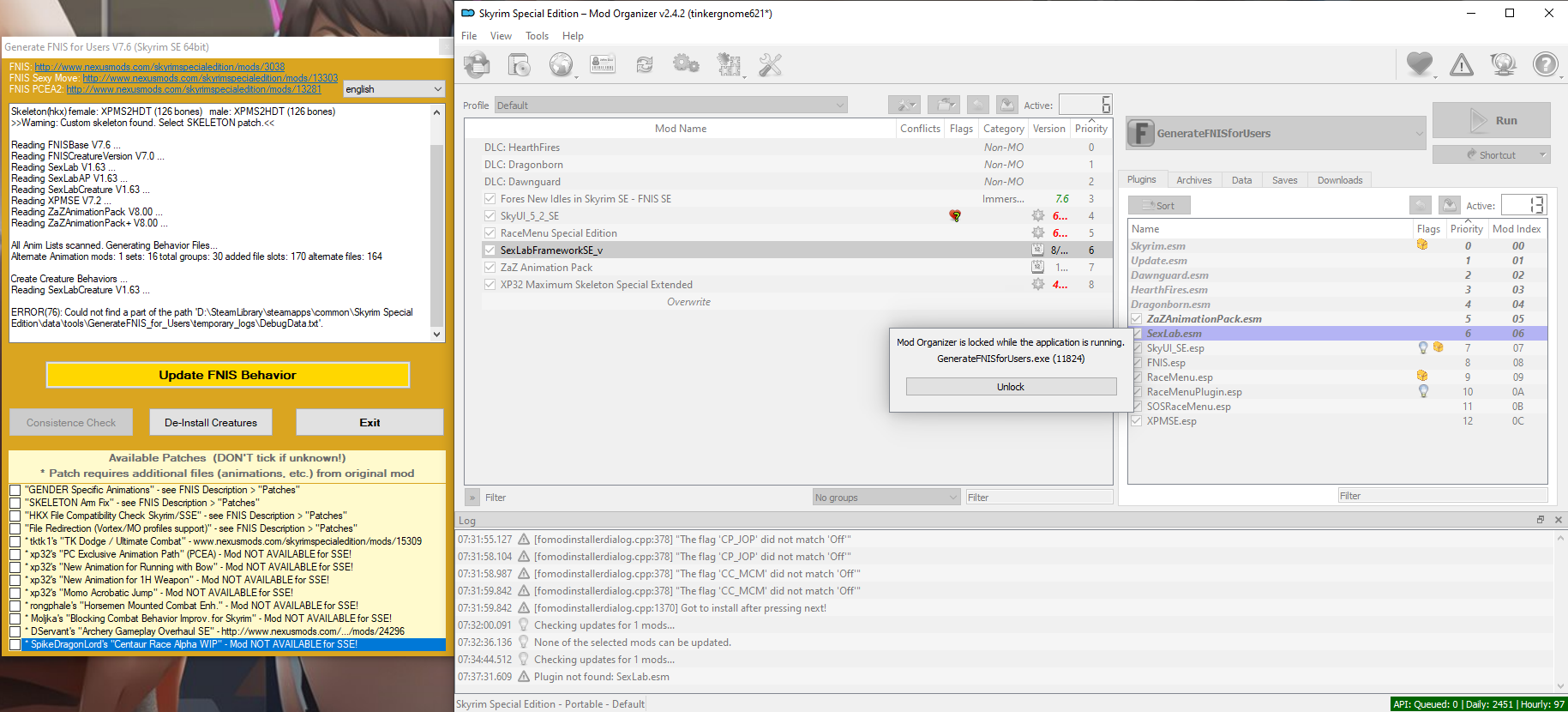The height and width of the screenshot is (712, 1568).
Task: Sort the plugins by Mod Index column header
Action: 1516,229
